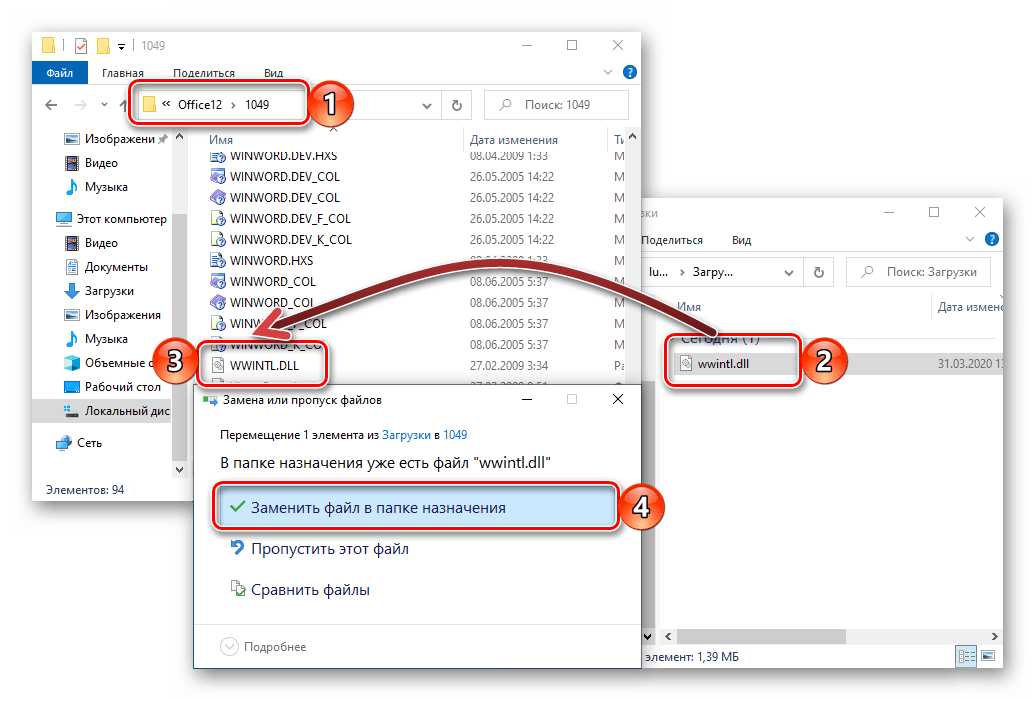This screenshot has height=701, width=1036.
Task: Open the Файл tab
Action: point(59,73)
